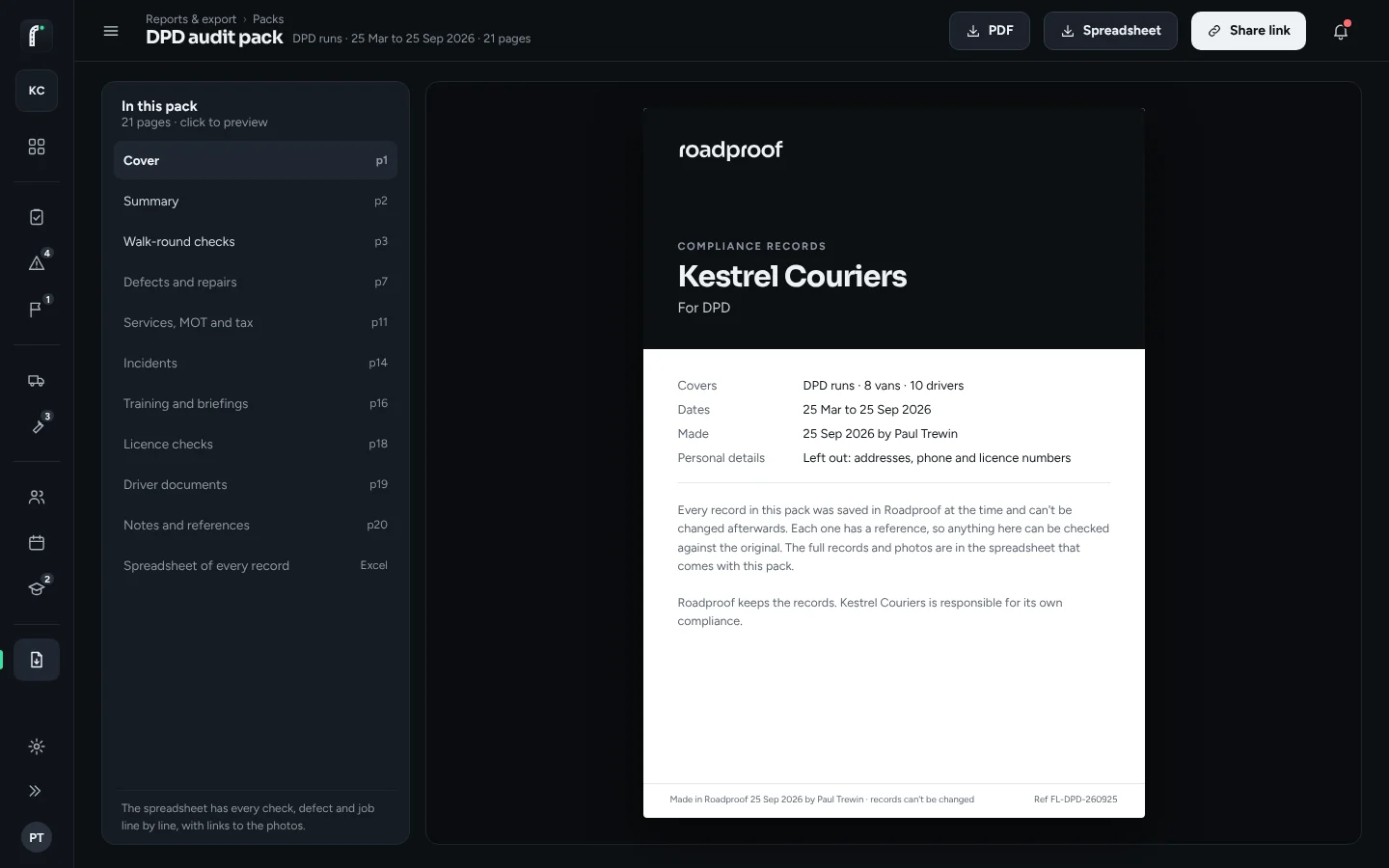Screen dimensions: 1389x868
Task: Open the flag icon with badge 1
Action: (x=37, y=310)
